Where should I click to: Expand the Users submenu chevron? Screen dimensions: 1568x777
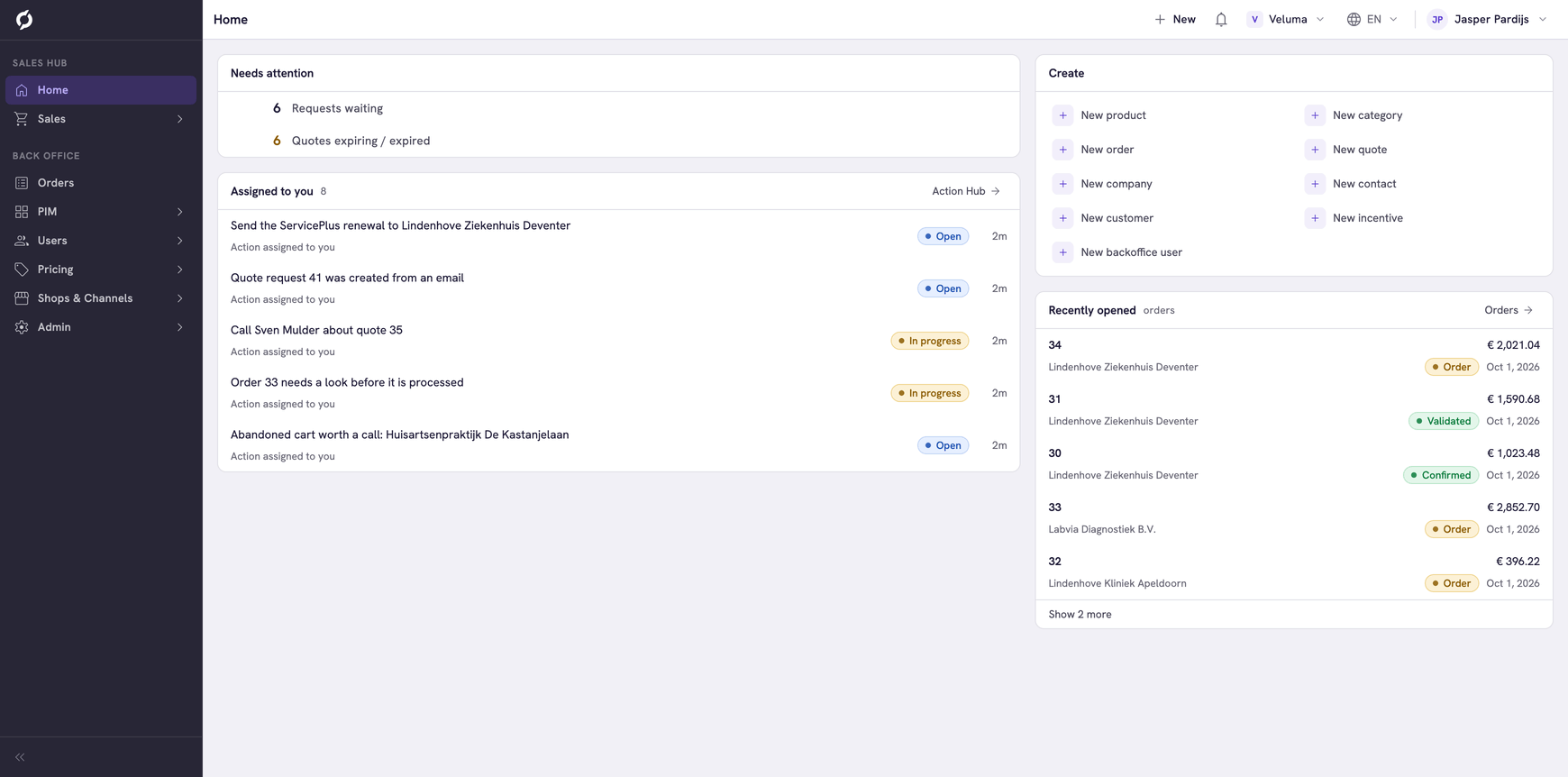(180, 241)
